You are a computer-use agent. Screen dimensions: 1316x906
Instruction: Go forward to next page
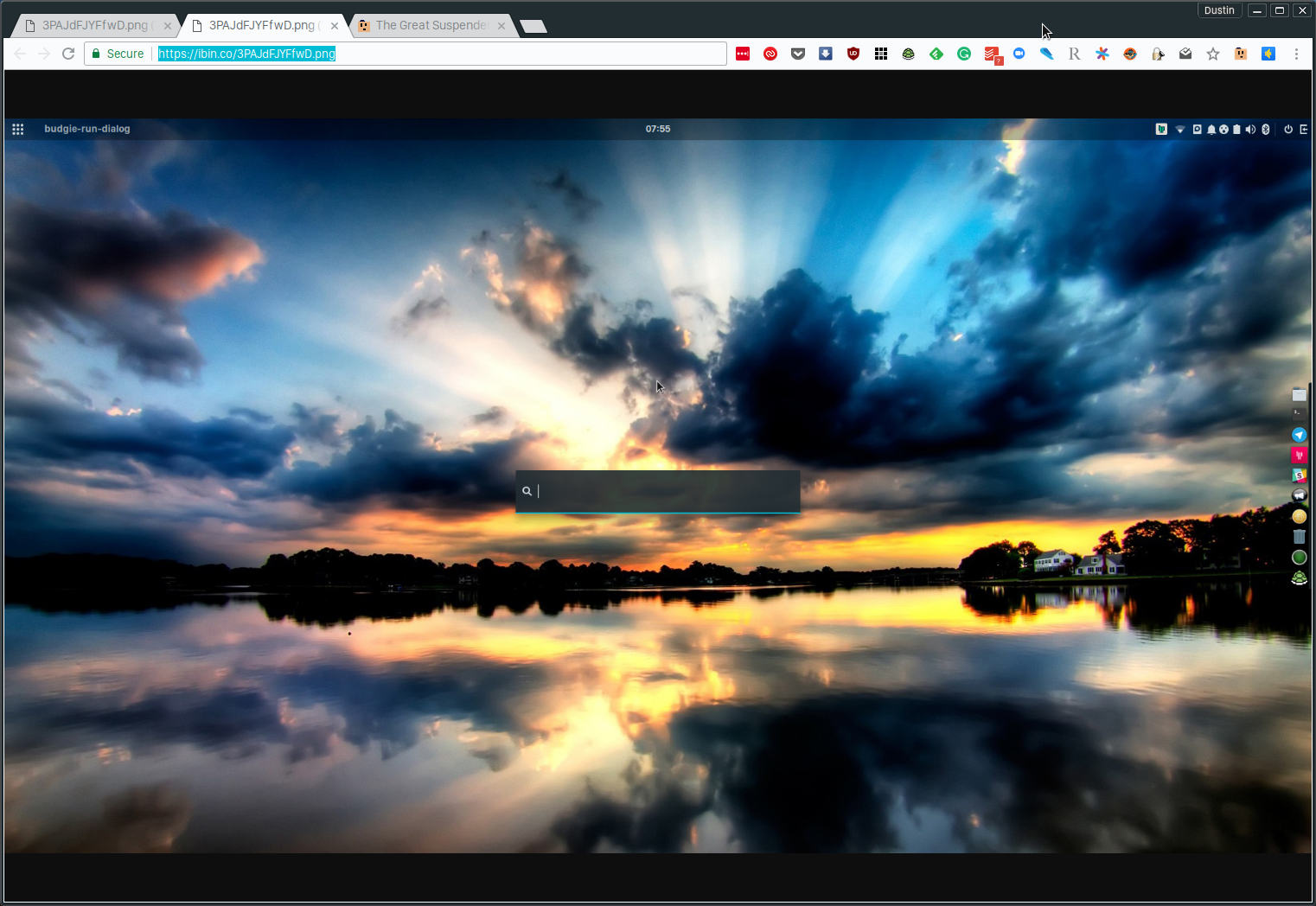click(x=44, y=54)
